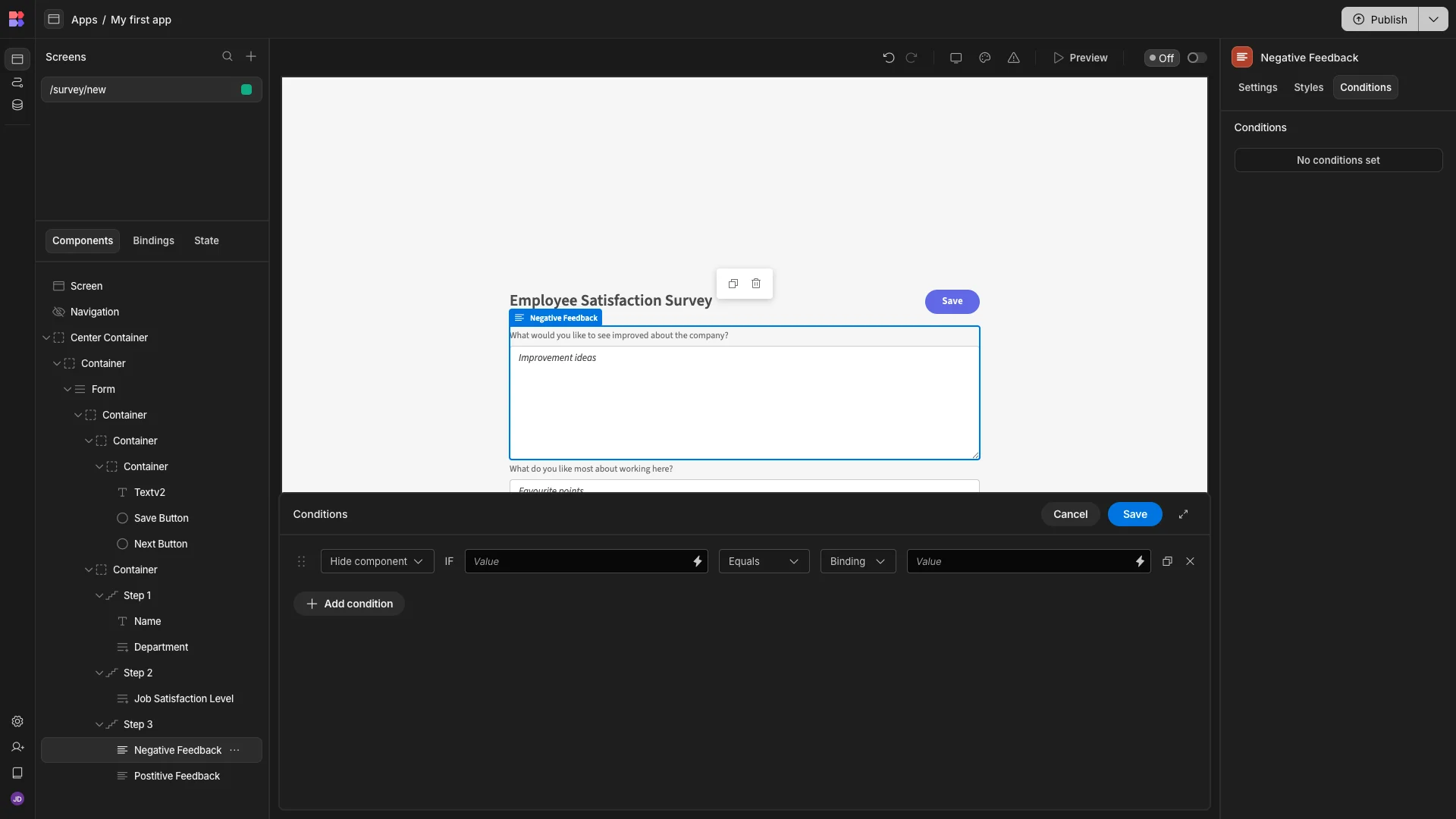Switch to the Bindings tab
Viewport: 1456px width, 819px height.
point(153,240)
